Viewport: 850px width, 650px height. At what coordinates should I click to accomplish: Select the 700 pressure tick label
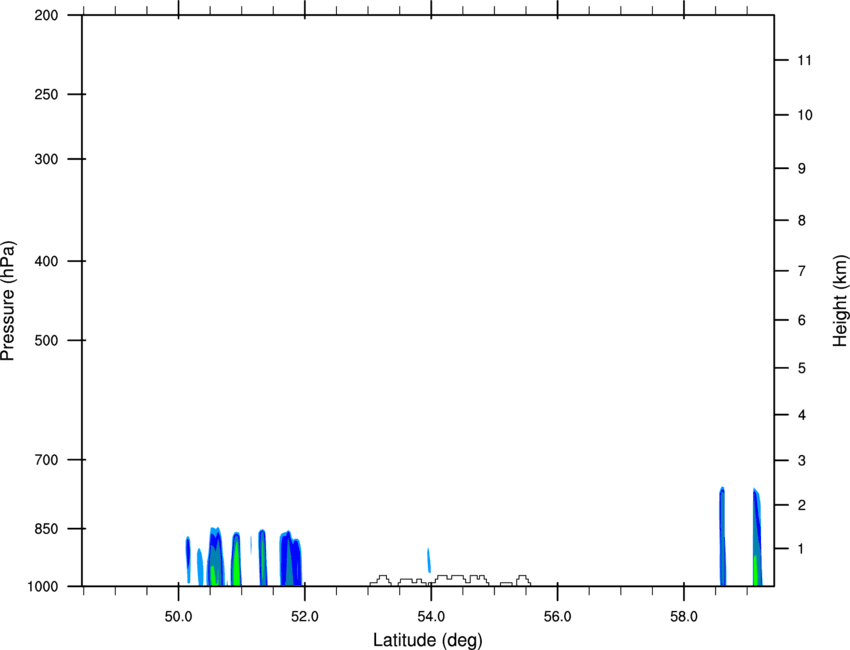[46, 460]
